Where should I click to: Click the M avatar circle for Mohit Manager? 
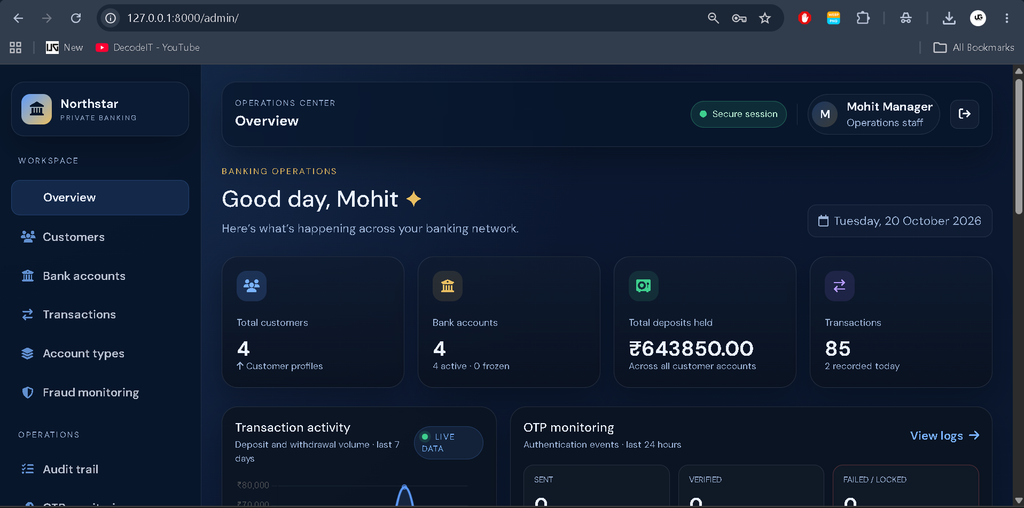(x=825, y=114)
